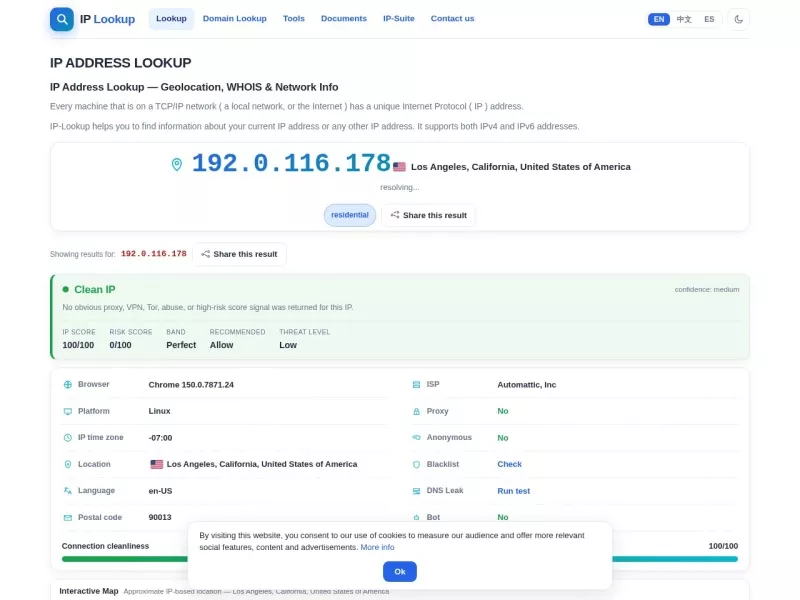Open the More info cookie link

378,547
